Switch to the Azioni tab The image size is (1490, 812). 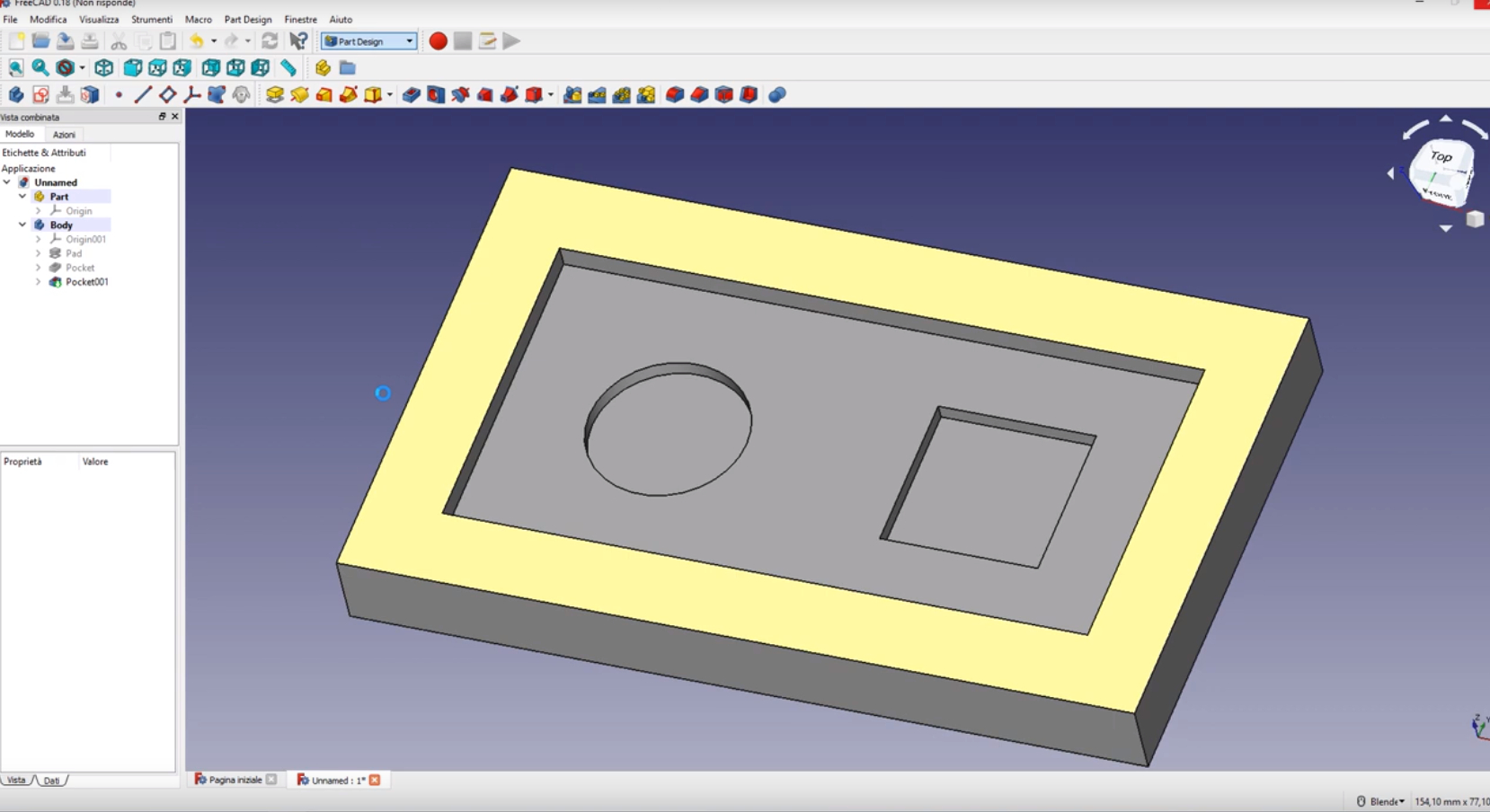(x=64, y=135)
